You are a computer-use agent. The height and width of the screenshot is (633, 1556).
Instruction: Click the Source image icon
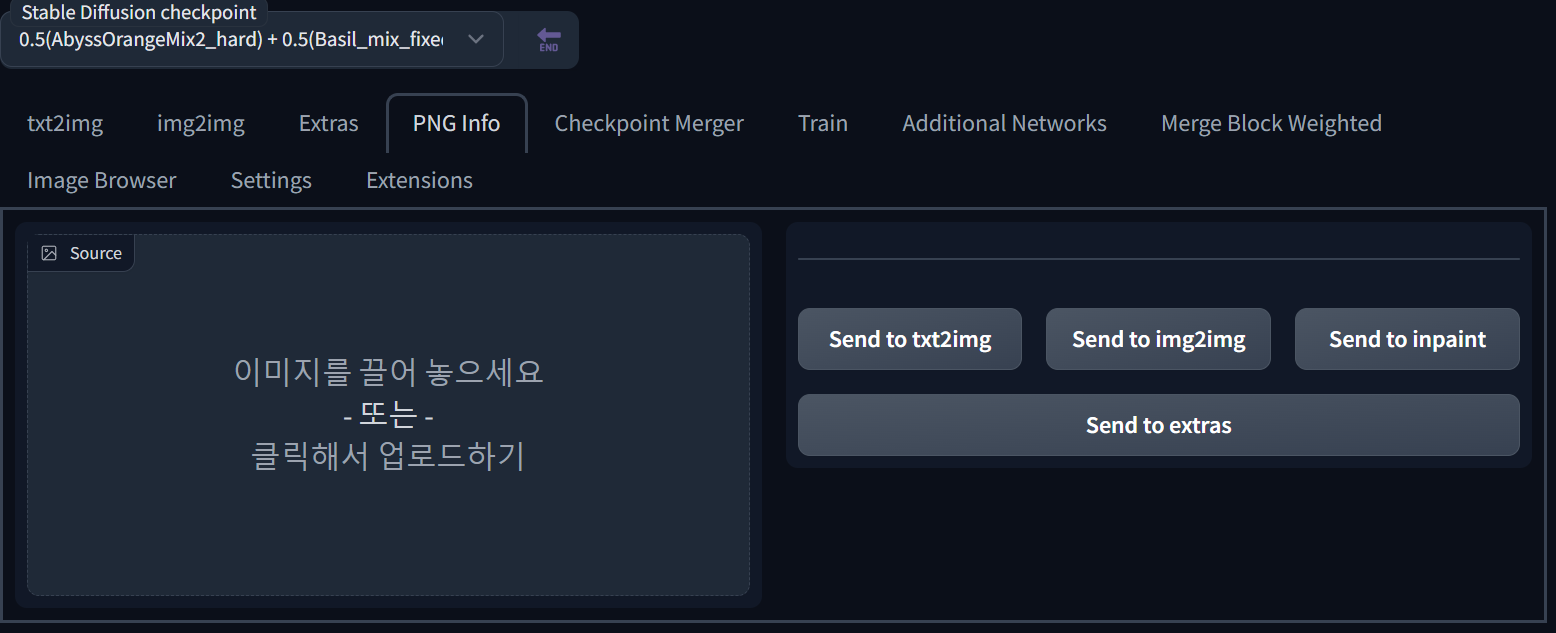[49, 253]
